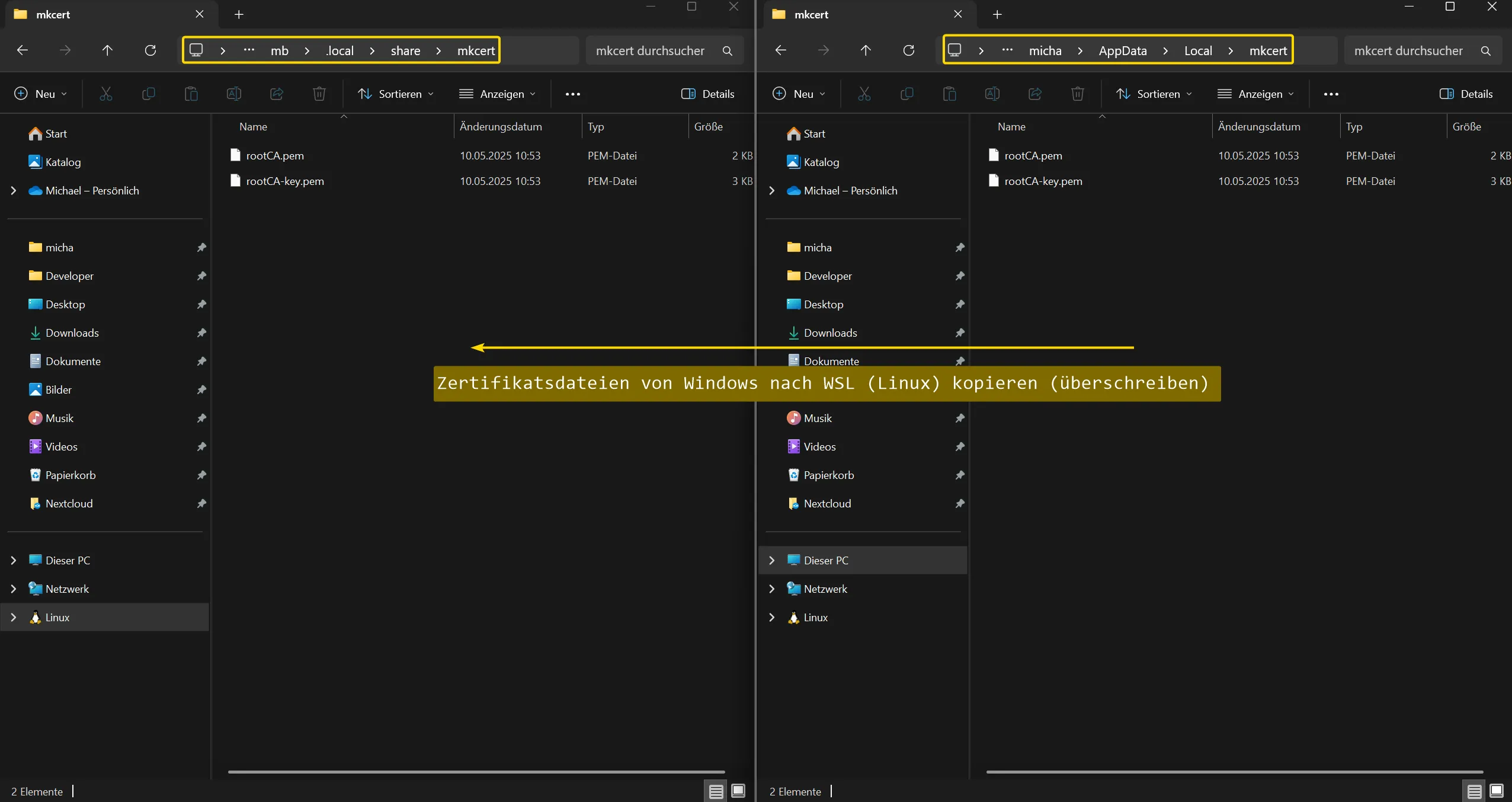Click AppData breadcrumb in right address bar
Screen dimensions: 1512x802
1123,51
